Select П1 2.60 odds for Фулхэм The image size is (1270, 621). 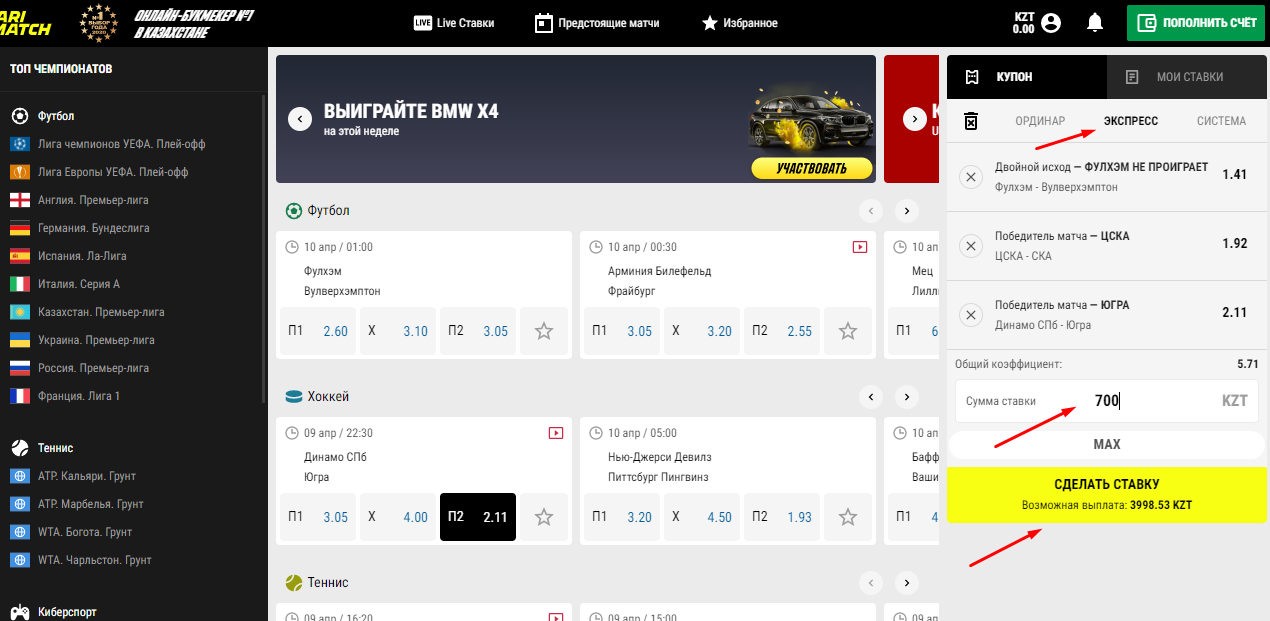tap(318, 331)
